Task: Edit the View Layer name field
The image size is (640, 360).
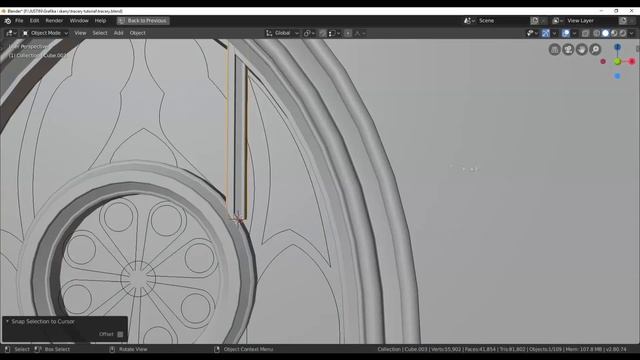Action: click(x=591, y=21)
